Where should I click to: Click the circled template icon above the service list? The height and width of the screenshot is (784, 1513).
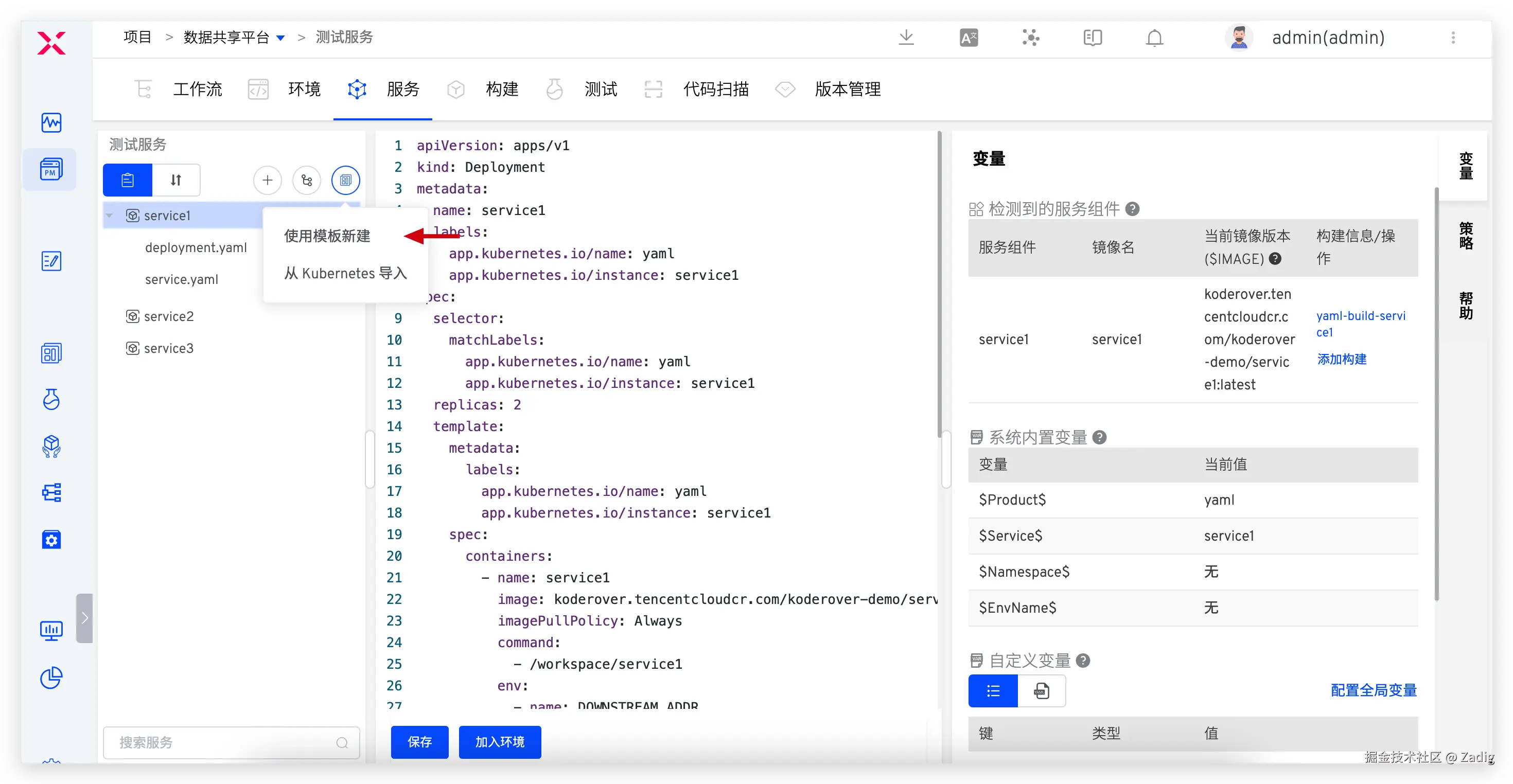(x=345, y=180)
